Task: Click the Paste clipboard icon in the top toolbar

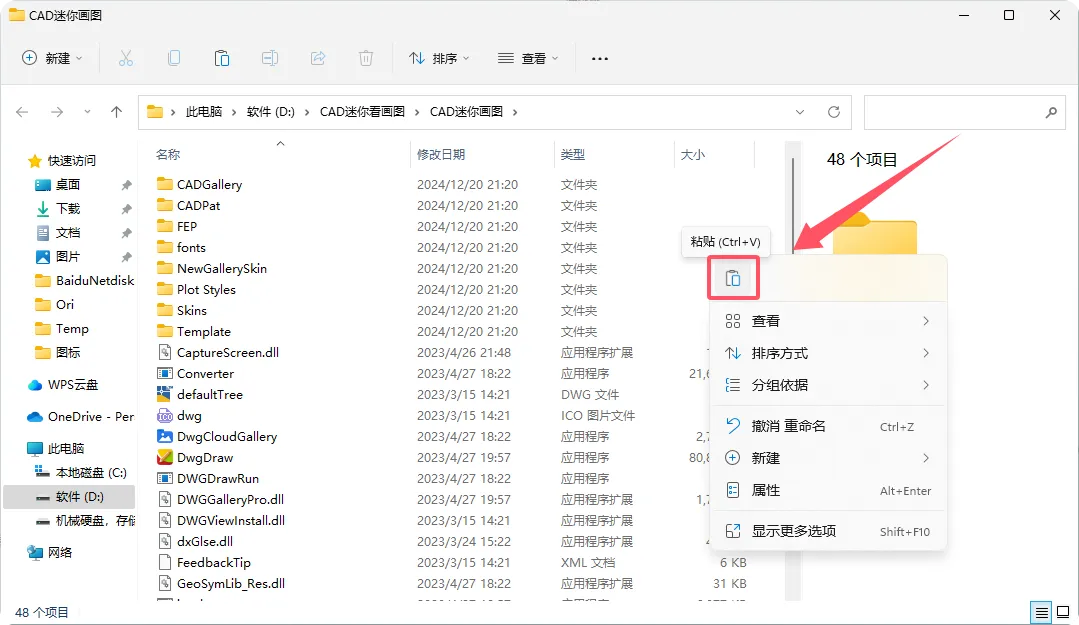Action: point(222,59)
